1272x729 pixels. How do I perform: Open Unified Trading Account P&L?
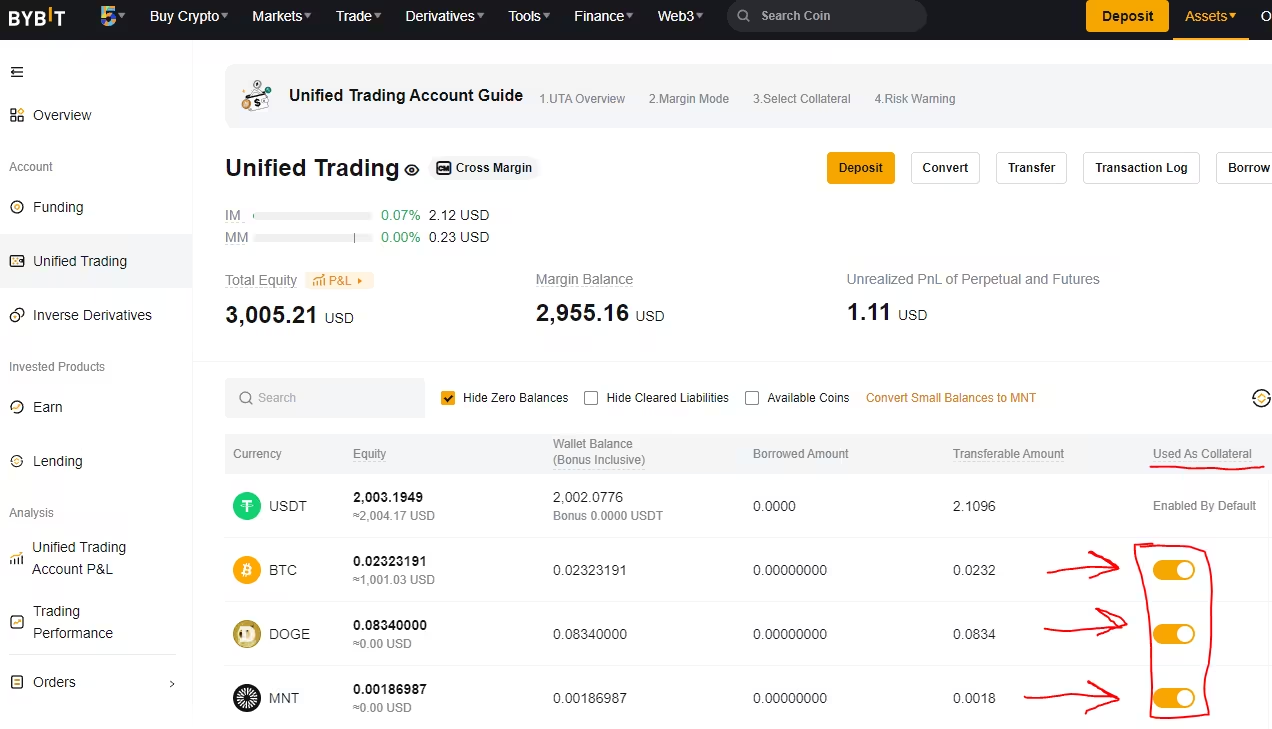coord(79,558)
